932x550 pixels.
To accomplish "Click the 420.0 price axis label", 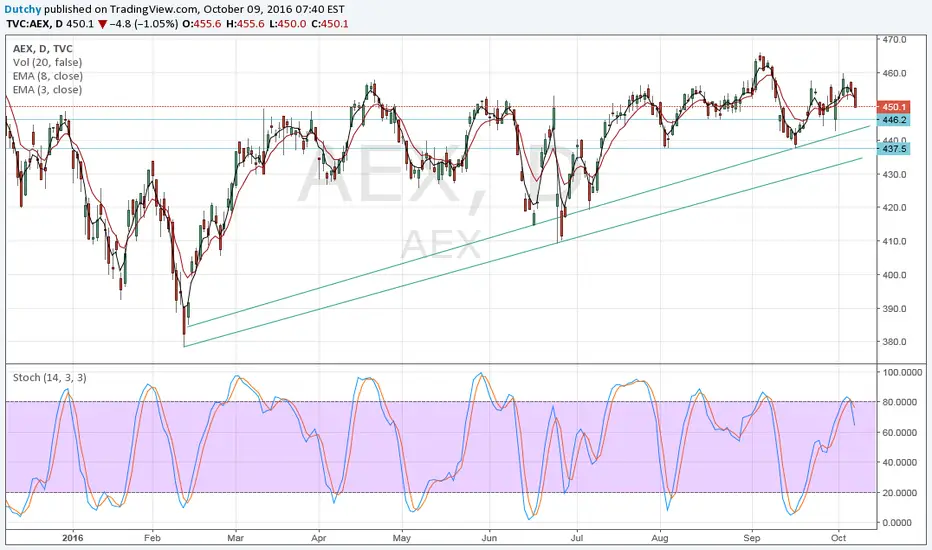I will 894,208.
